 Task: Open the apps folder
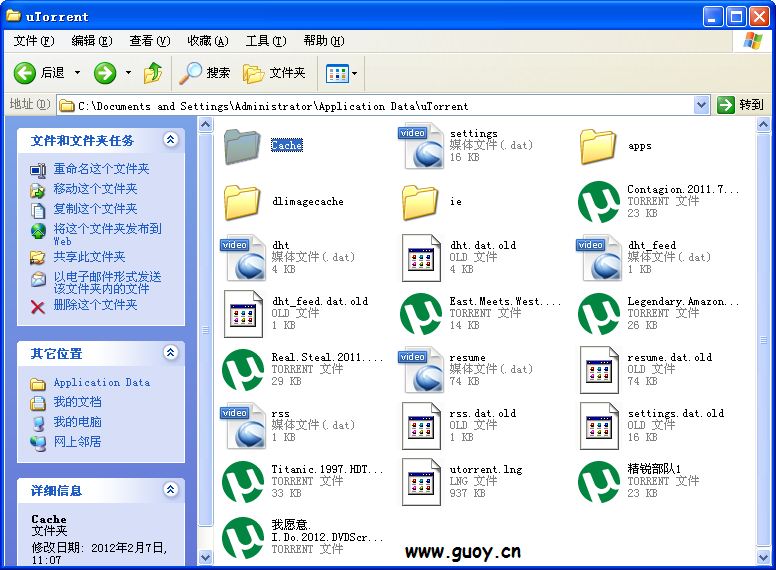(x=598, y=146)
